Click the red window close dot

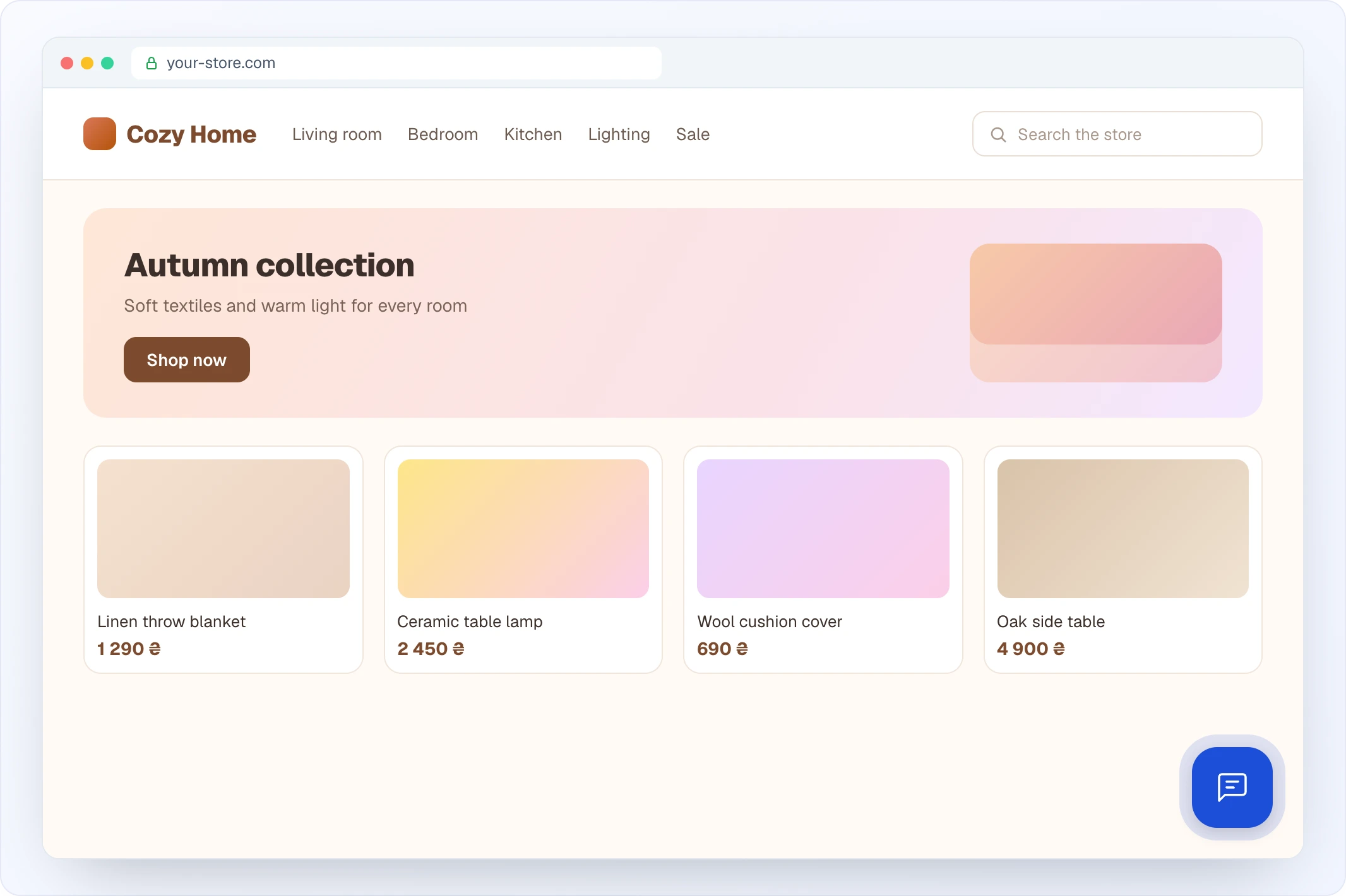[x=67, y=63]
